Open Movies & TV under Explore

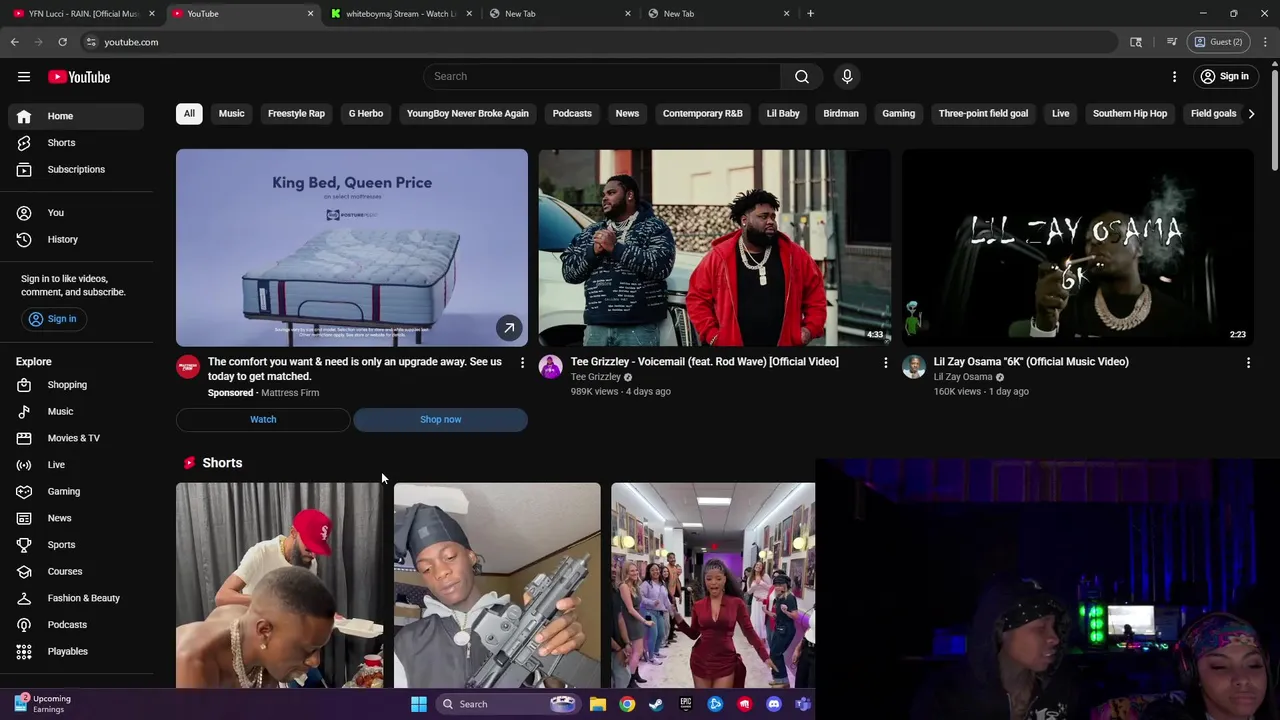[76, 438]
